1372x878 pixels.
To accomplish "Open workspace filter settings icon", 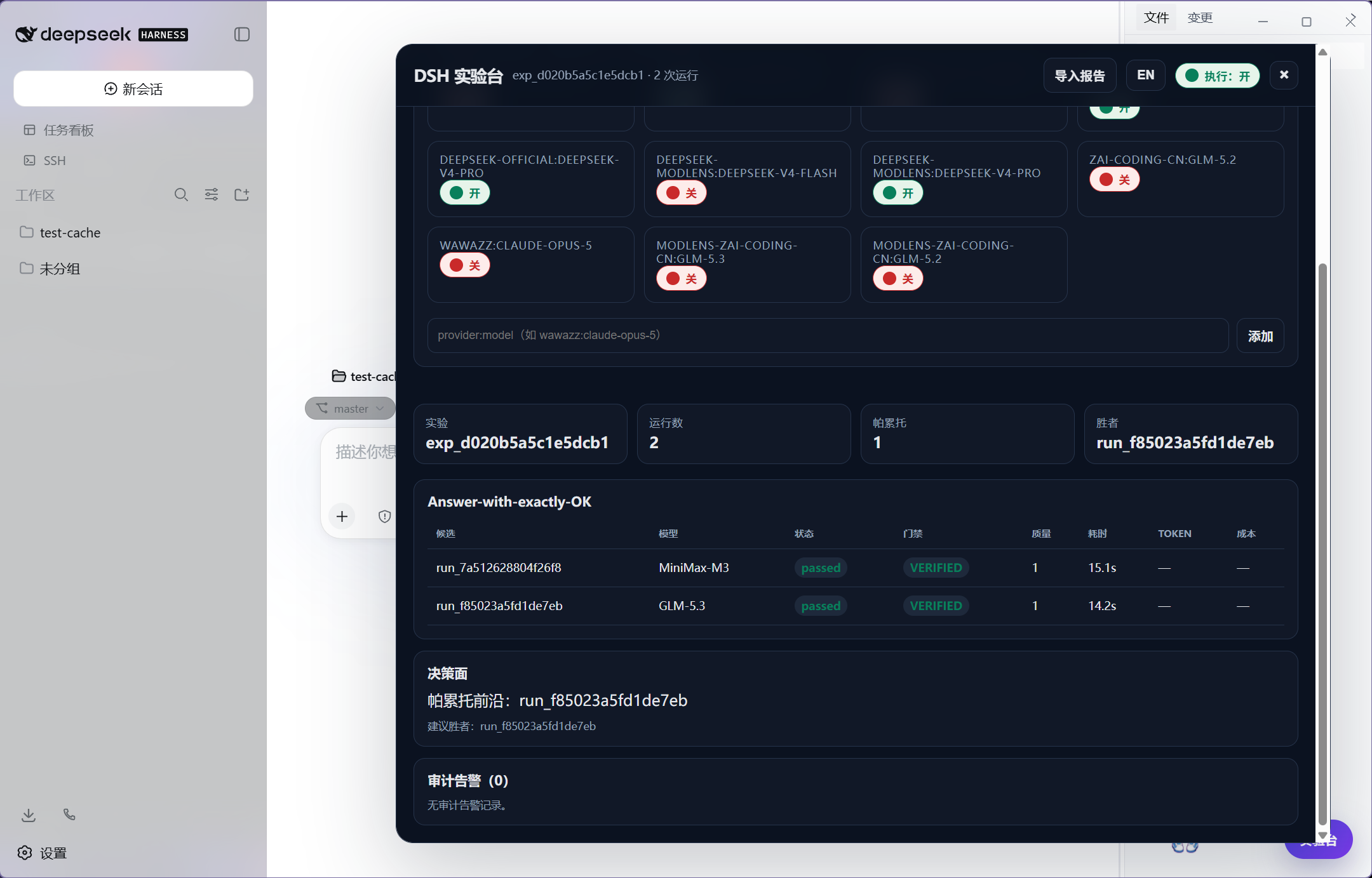I will (212, 194).
